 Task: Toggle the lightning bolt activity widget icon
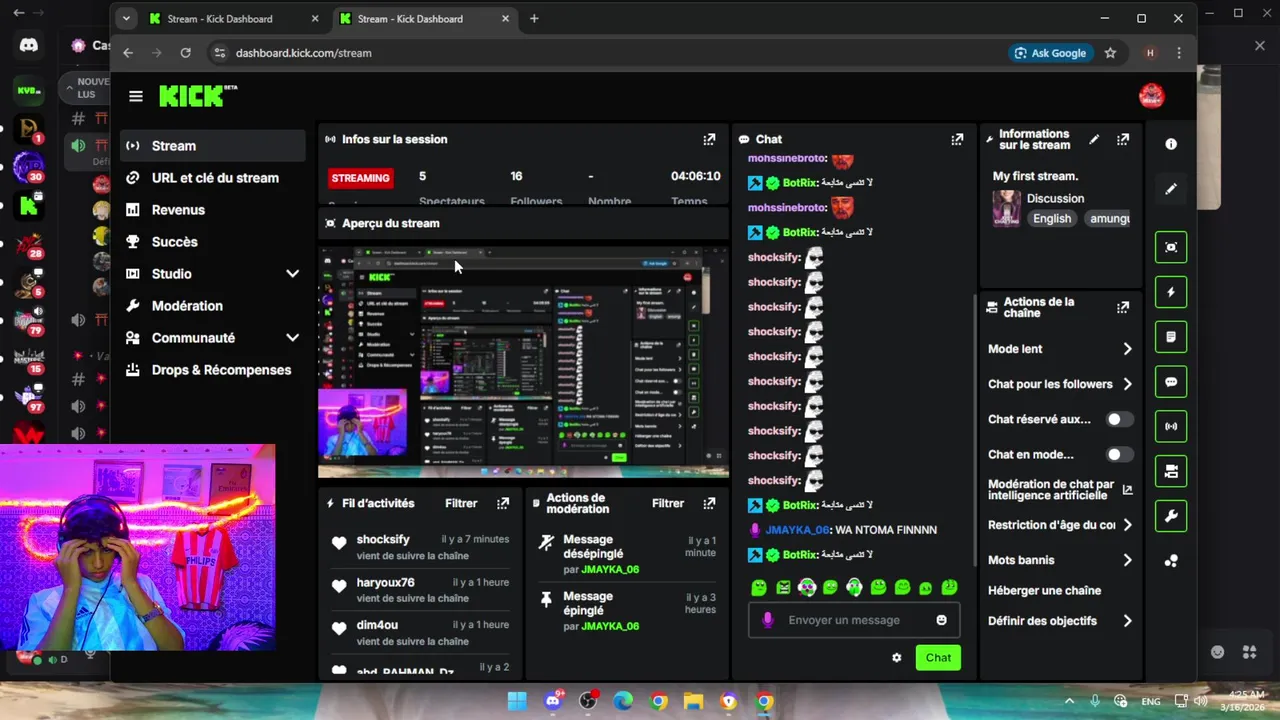[x=1171, y=292]
